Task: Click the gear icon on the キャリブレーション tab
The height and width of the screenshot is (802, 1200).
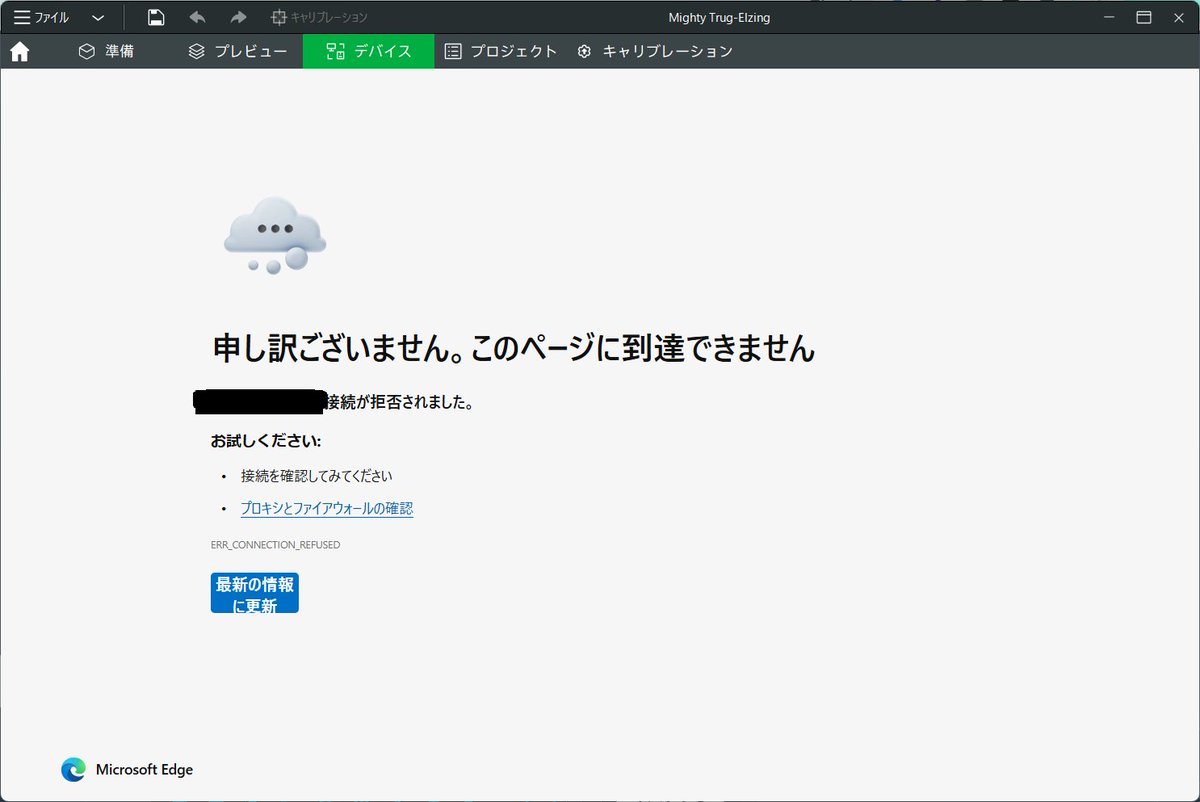Action: pos(583,50)
